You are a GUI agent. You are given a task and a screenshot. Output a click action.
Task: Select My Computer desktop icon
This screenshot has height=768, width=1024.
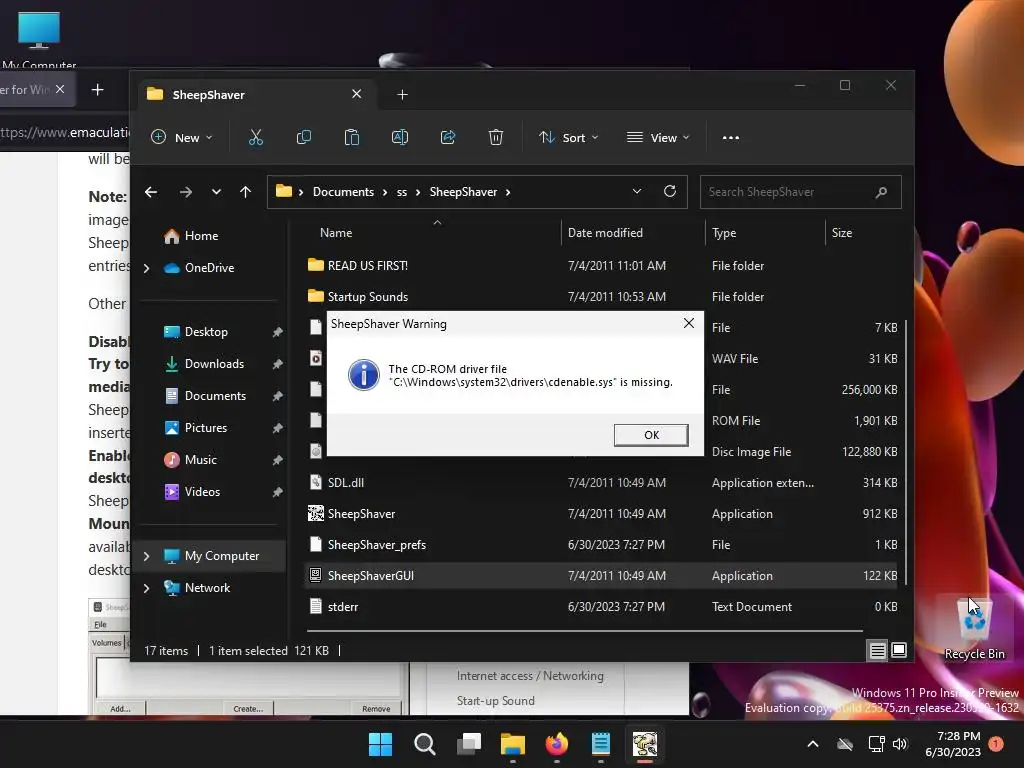(39, 38)
